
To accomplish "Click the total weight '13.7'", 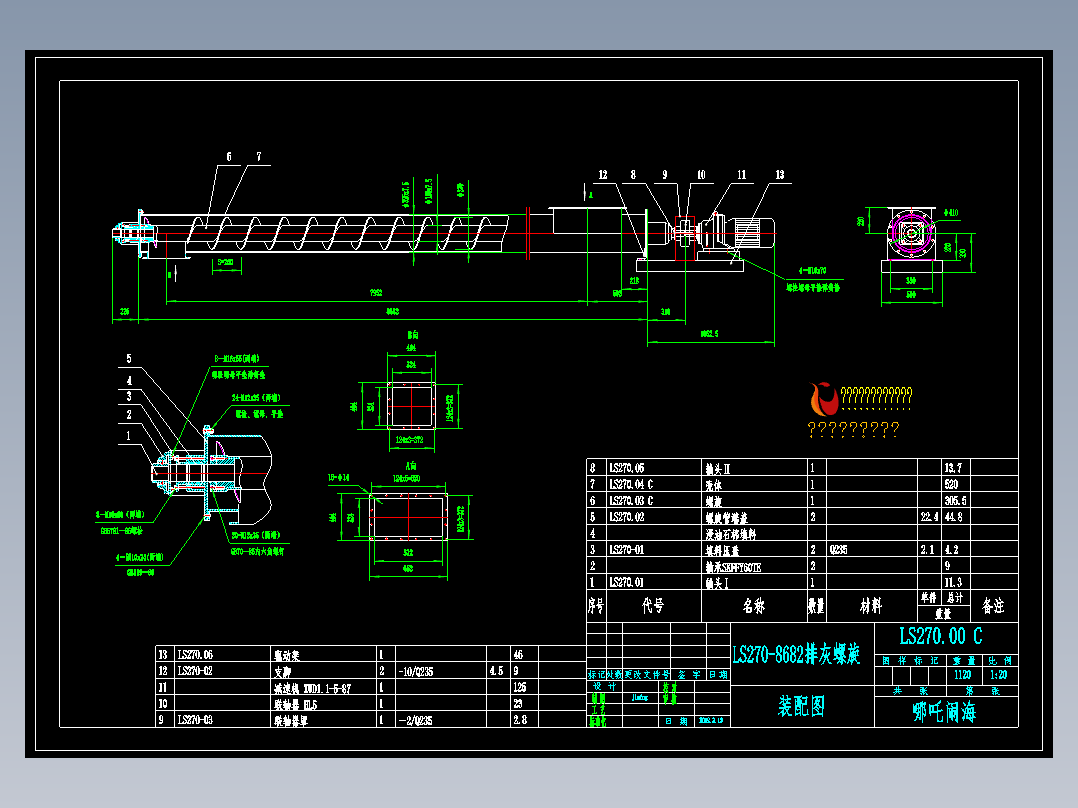I will pos(953,468).
